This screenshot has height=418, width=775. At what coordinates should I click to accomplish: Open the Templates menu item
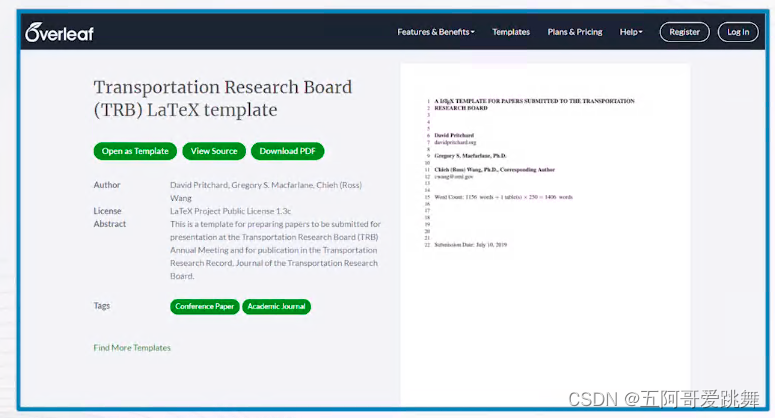(x=511, y=32)
